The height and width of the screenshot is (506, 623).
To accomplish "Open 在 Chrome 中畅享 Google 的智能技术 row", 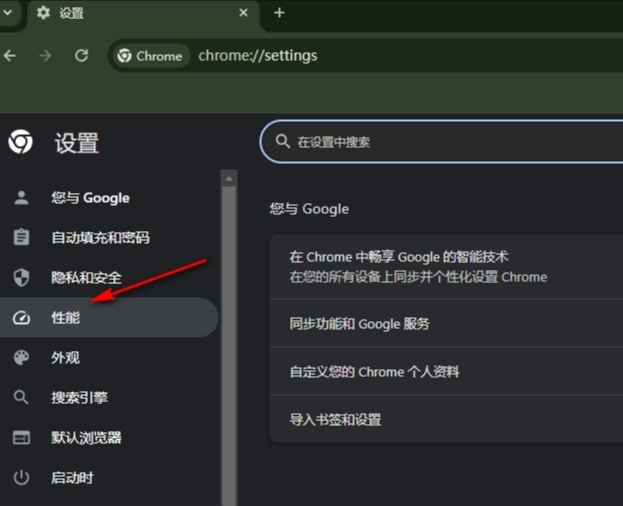I will [x=446, y=267].
